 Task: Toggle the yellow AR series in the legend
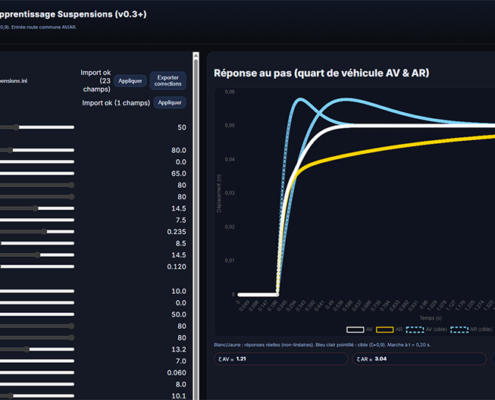pos(389,329)
